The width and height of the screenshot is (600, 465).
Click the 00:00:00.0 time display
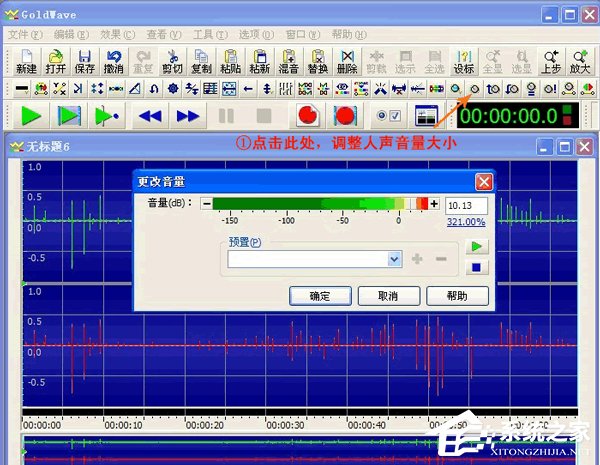pos(517,116)
